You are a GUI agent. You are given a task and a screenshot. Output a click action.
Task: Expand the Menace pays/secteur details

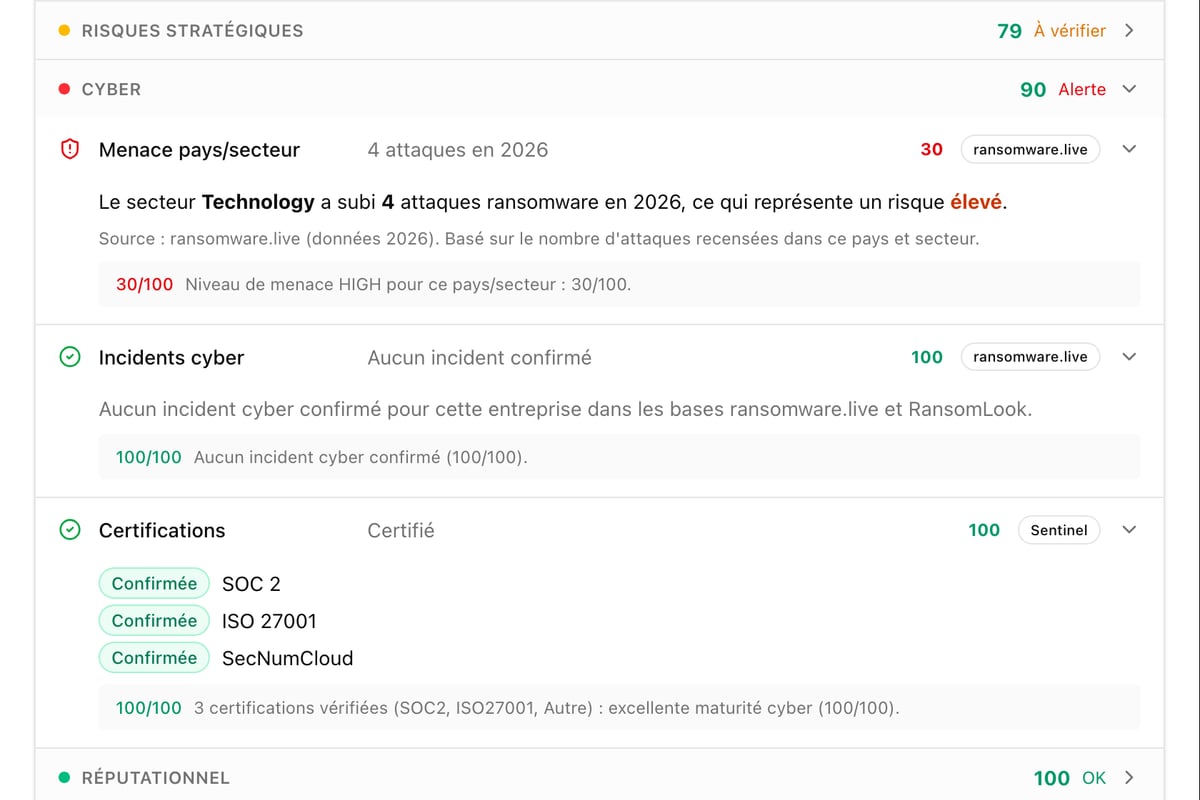(1130, 149)
